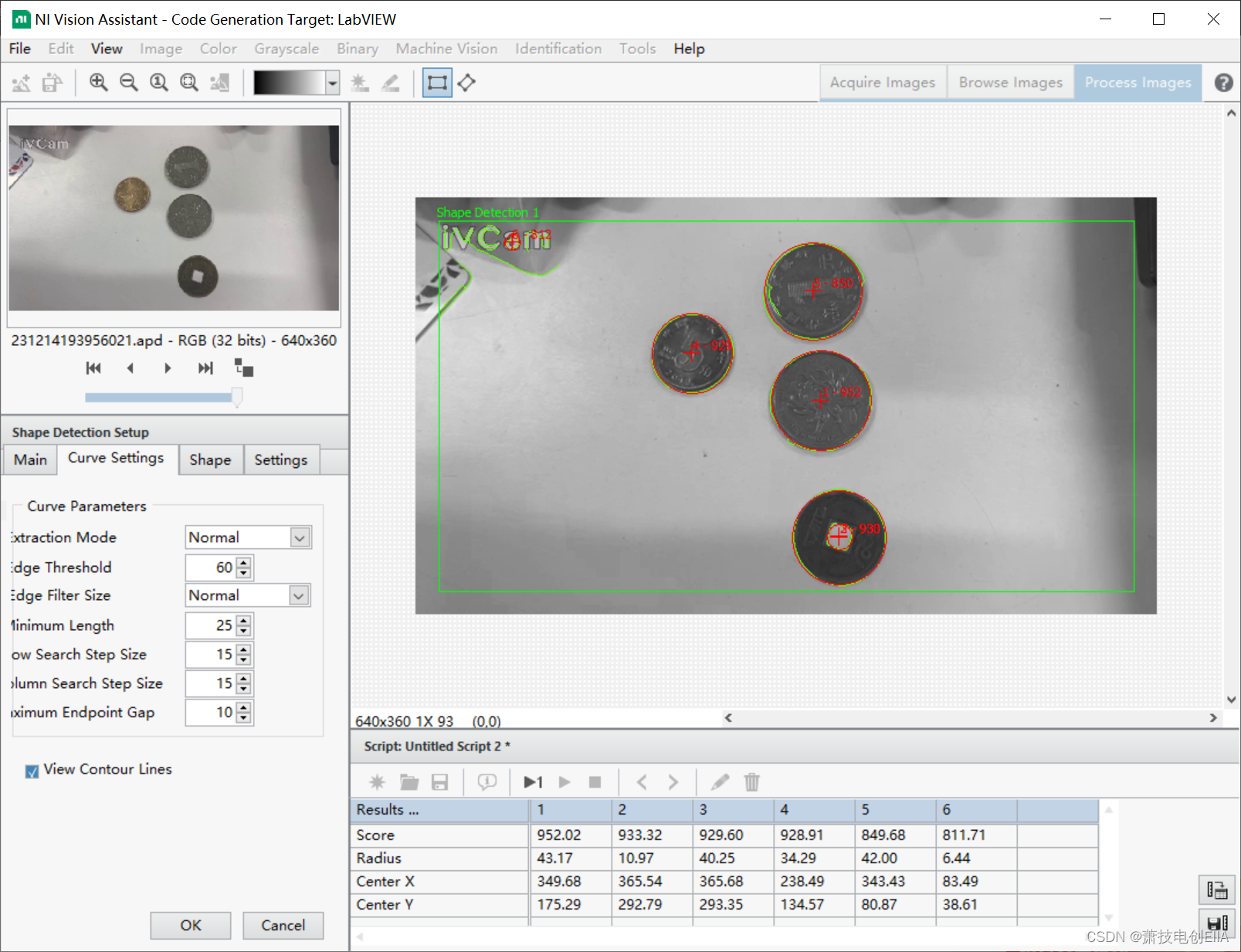This screenshot has width=1241, height=952.
Task: Click the Process Images mode button
Action: (x=1138, y=83)
